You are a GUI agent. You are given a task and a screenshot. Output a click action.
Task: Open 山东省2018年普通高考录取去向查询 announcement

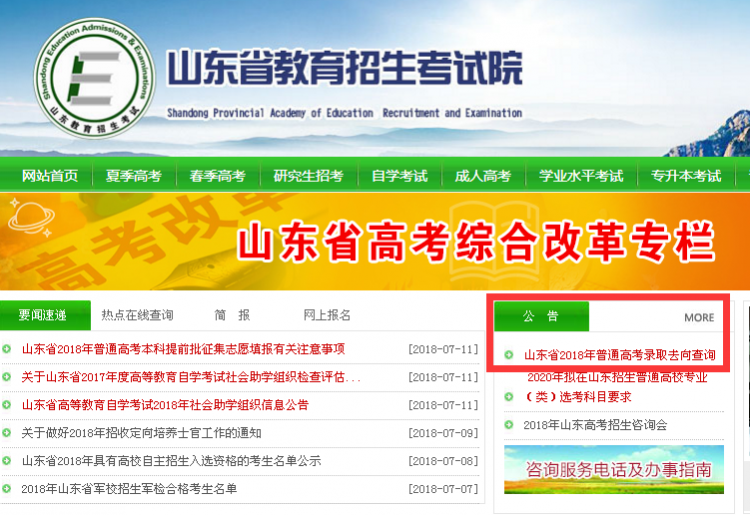[x=620, y=355]
